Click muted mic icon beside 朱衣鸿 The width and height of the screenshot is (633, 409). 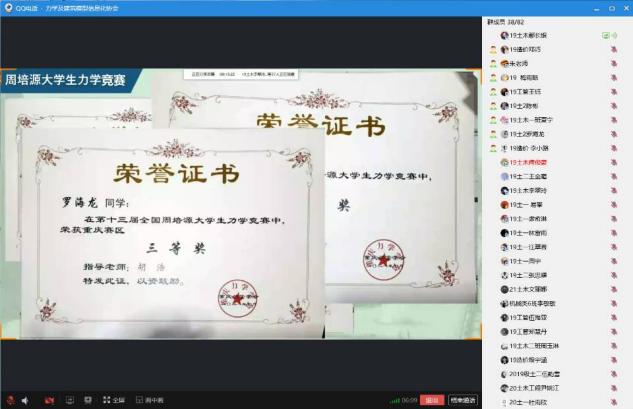[614, 62]
